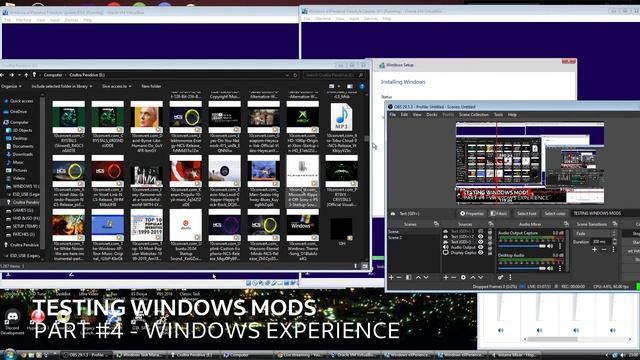Image resolution: width=640 pixels, height=360 pixels.
Task: Open Explorer view options dropdown arrow
Action: 339,87
